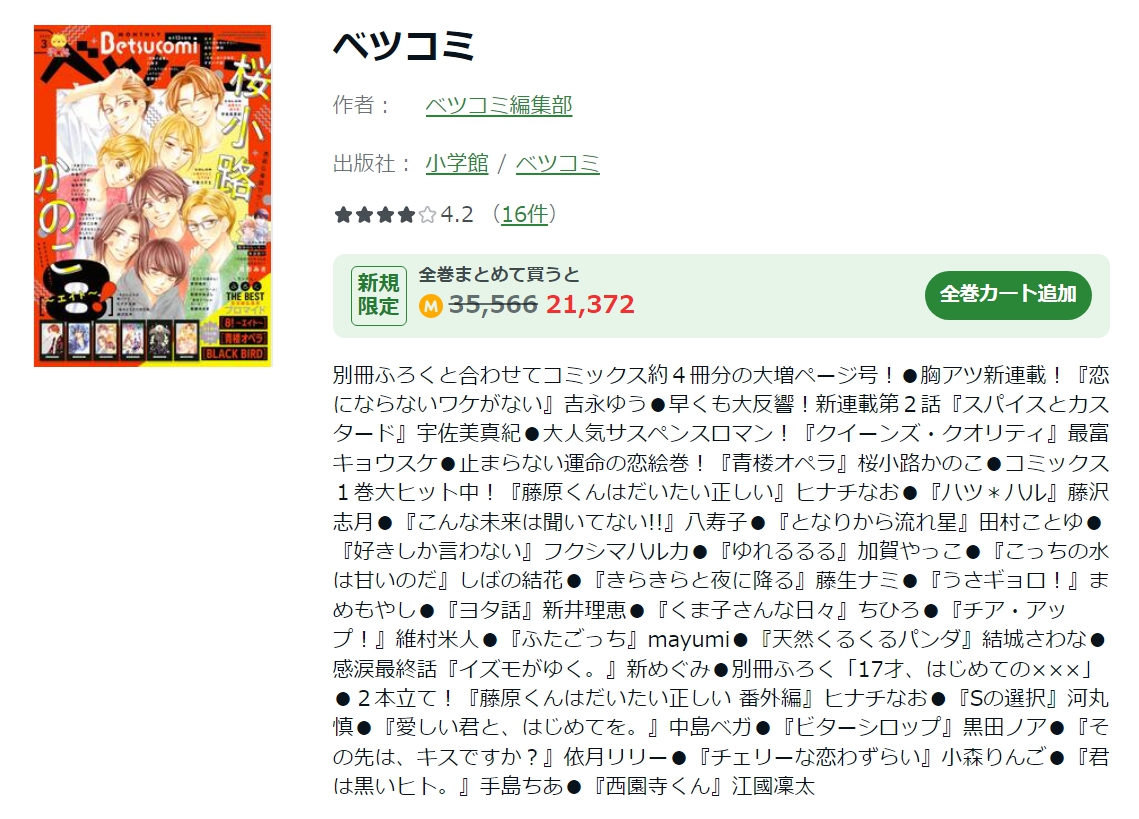Click the Betsucomi magazine cover thumbnail
Viewport: 1139px width, 819px height.
click(153, 195)
